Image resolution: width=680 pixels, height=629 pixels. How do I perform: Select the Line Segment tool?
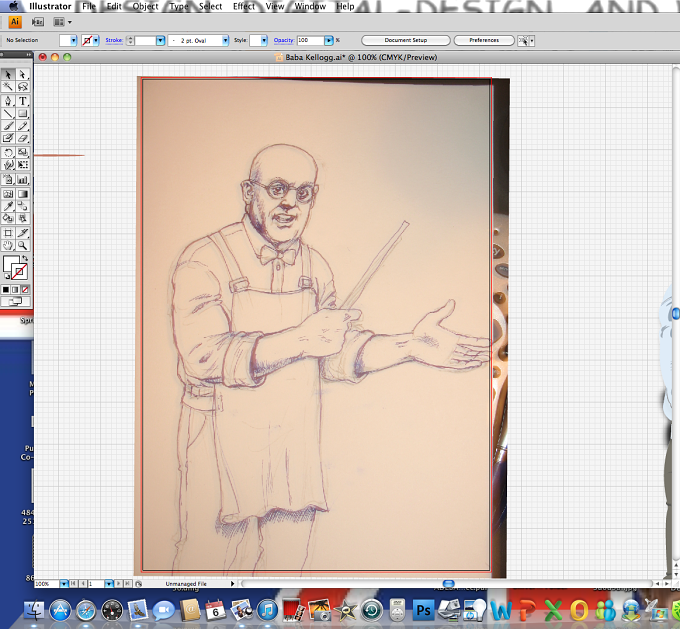pyautogui.click(x=8, y=114)
